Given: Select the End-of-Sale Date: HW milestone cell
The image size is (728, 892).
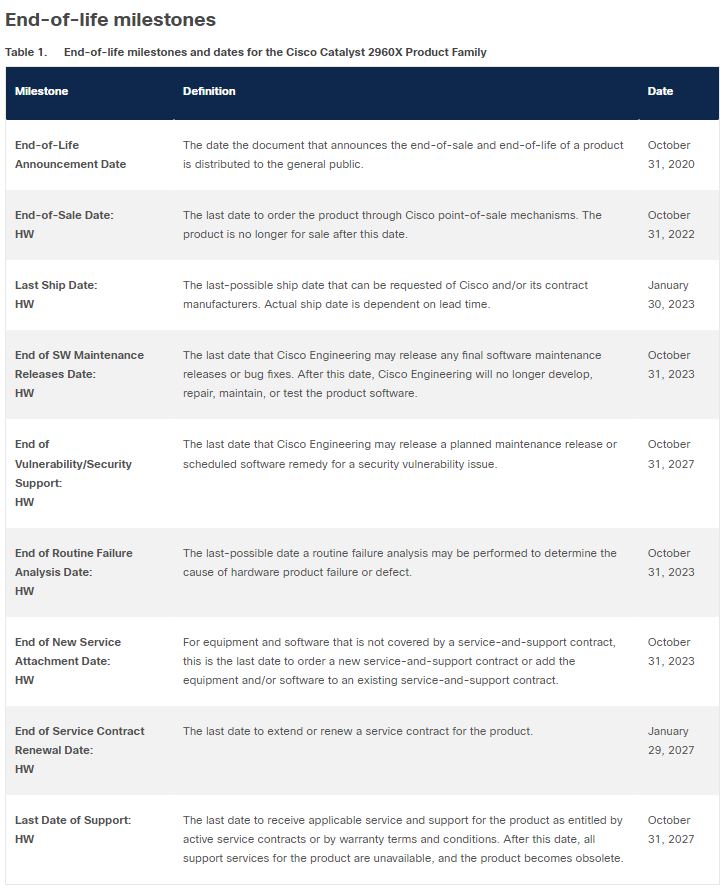Looking at the screenshot, I should (x=64, y=225).
